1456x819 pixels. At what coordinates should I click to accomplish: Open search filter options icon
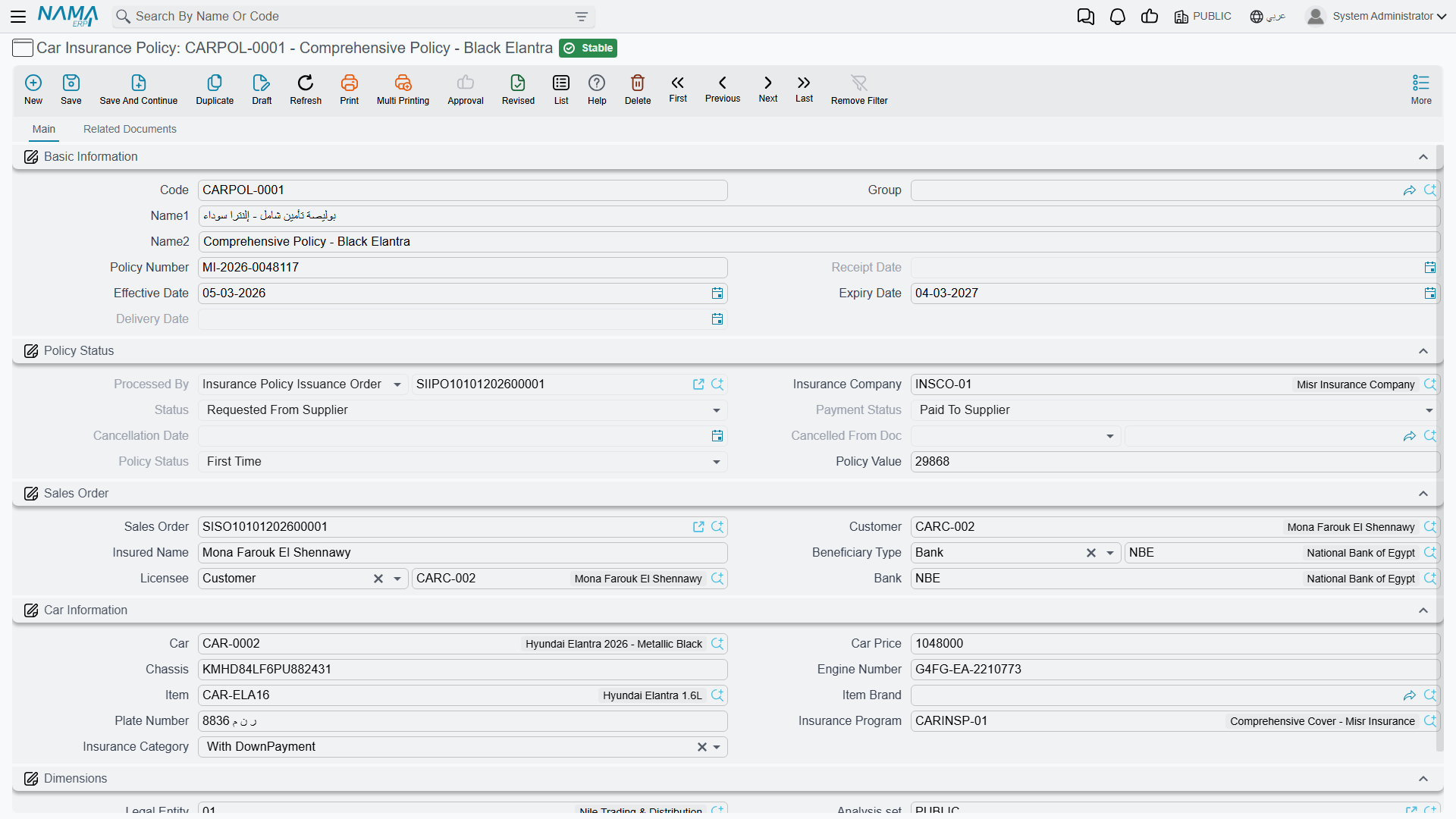582,16
